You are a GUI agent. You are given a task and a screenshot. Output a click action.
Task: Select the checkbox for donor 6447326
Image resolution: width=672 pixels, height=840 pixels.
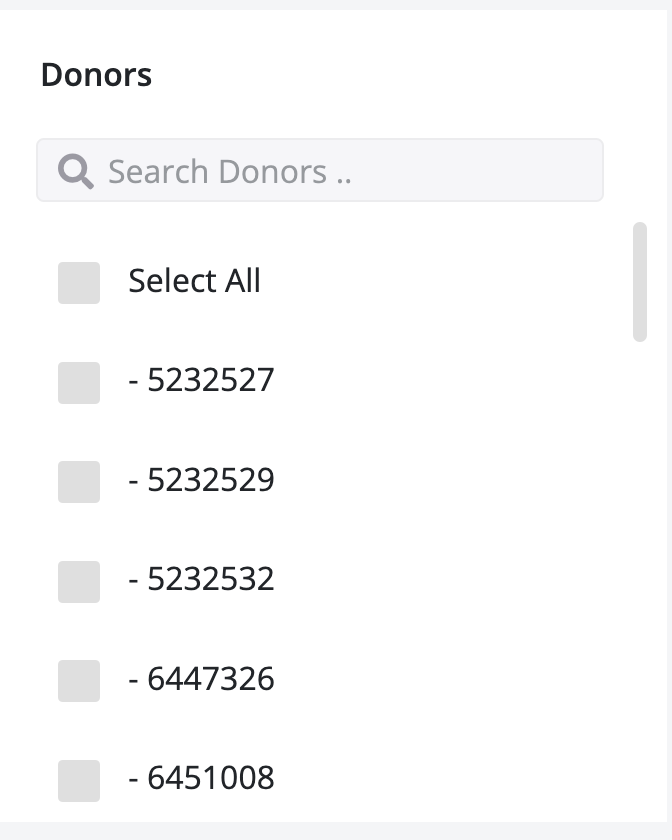(x=79, y=681)
